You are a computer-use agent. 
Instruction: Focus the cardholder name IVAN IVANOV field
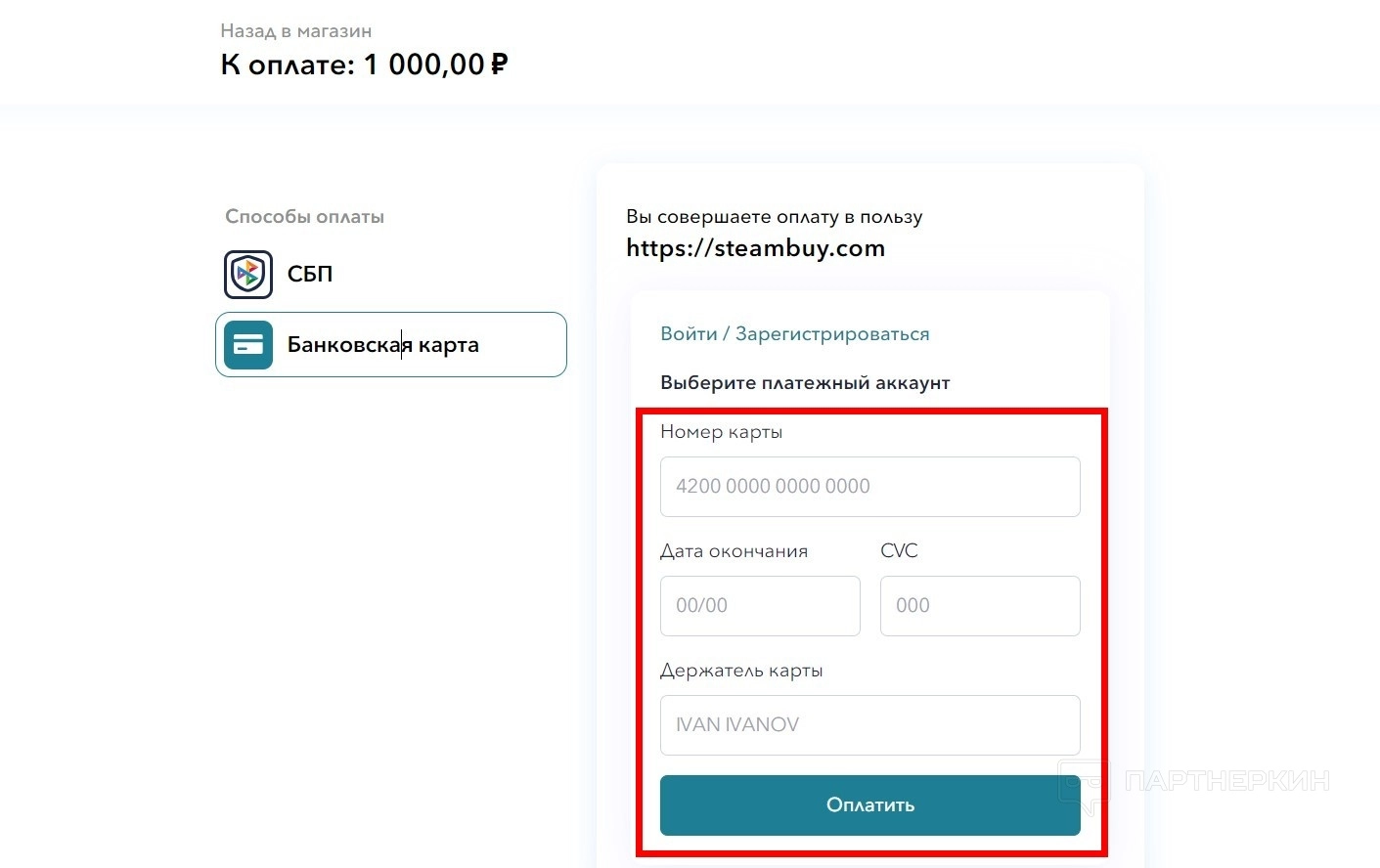(869, 725)
